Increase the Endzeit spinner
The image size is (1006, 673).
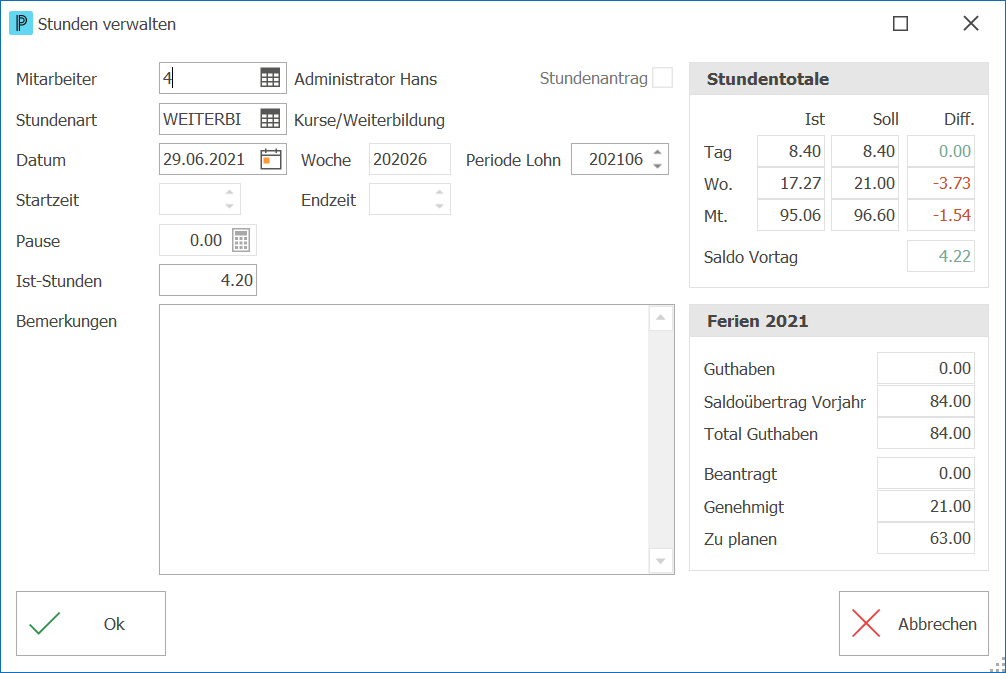point(439,192)
